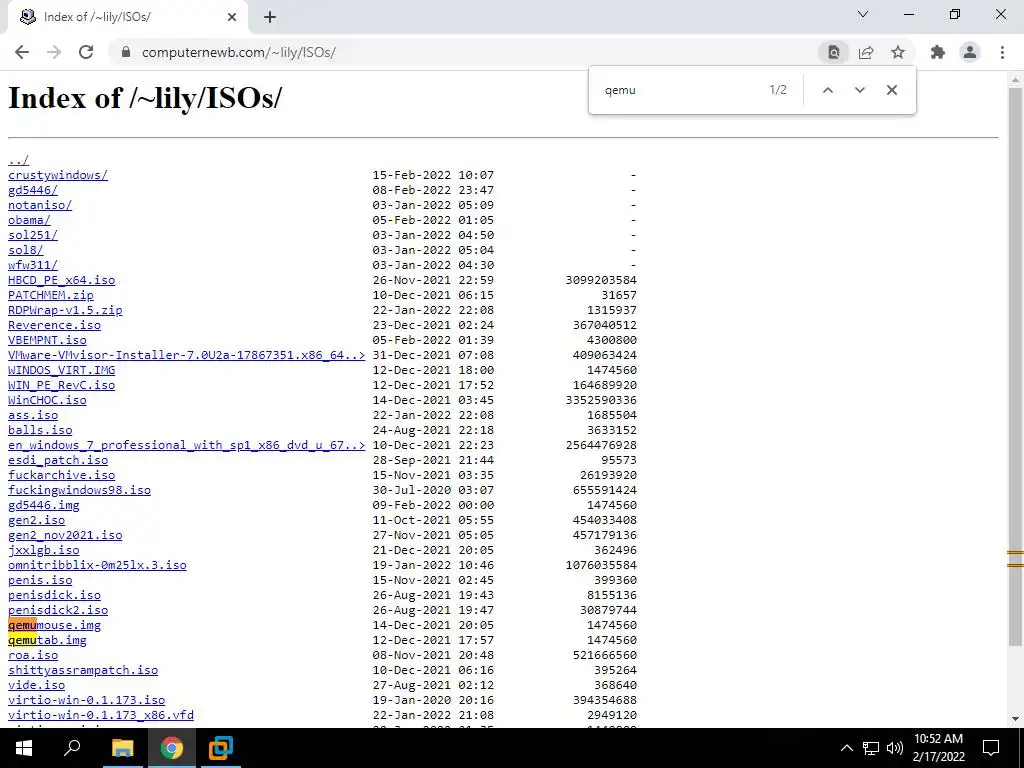Viewport: 1024px width, 768px height.
Task: Download Reverence.iso
Action: tap(54, 325)
